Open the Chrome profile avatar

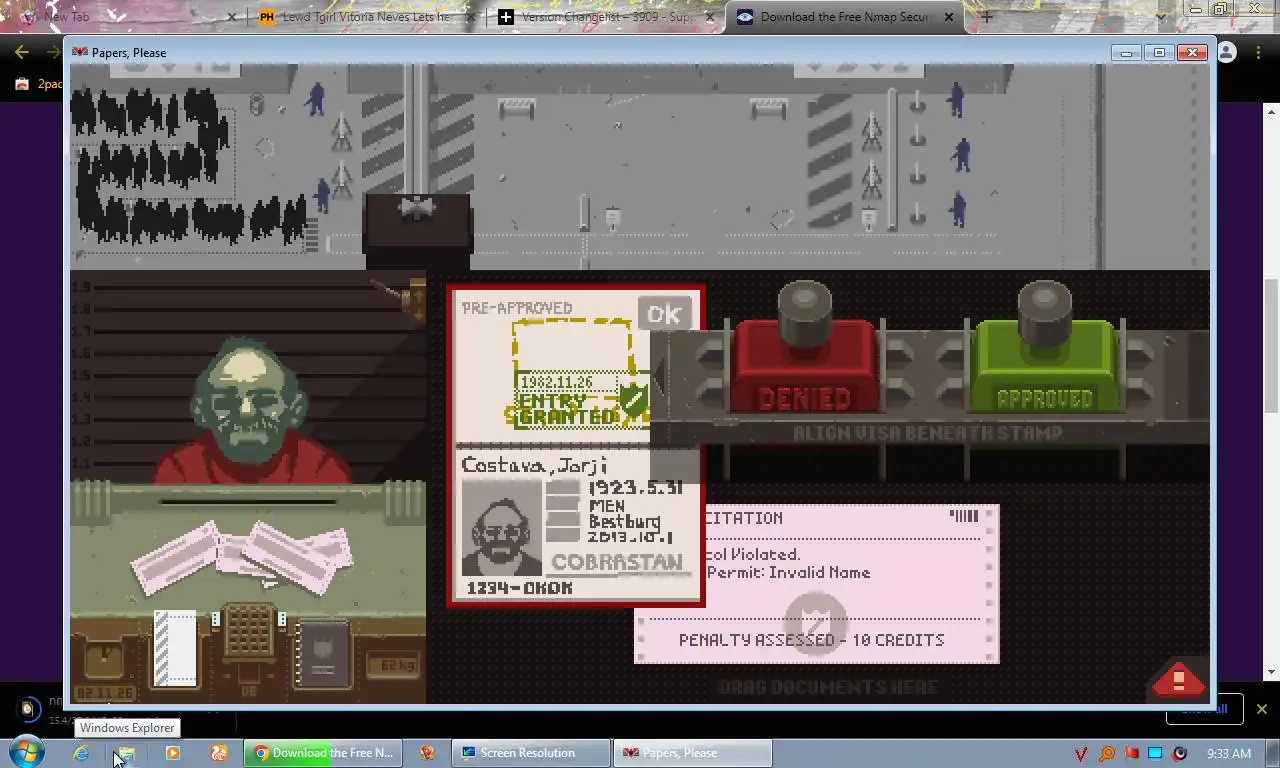[x=1227, y=52]
